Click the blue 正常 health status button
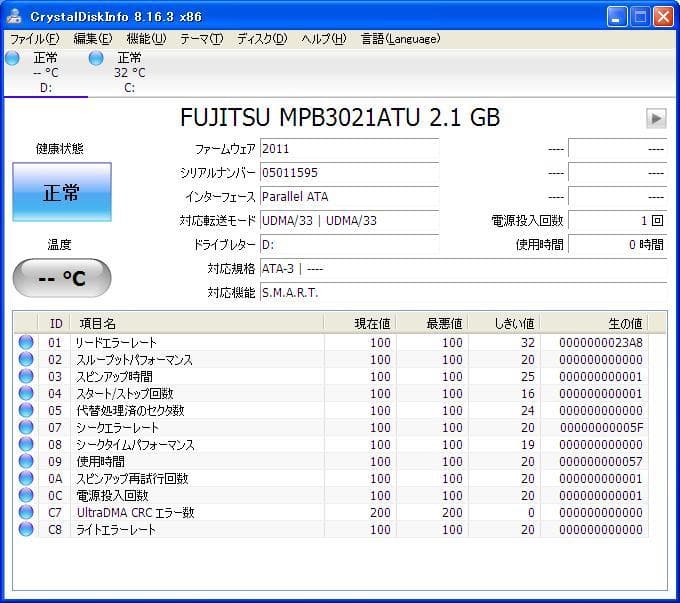The width and height of the screenshot is (680, 603). pos(62,192)
